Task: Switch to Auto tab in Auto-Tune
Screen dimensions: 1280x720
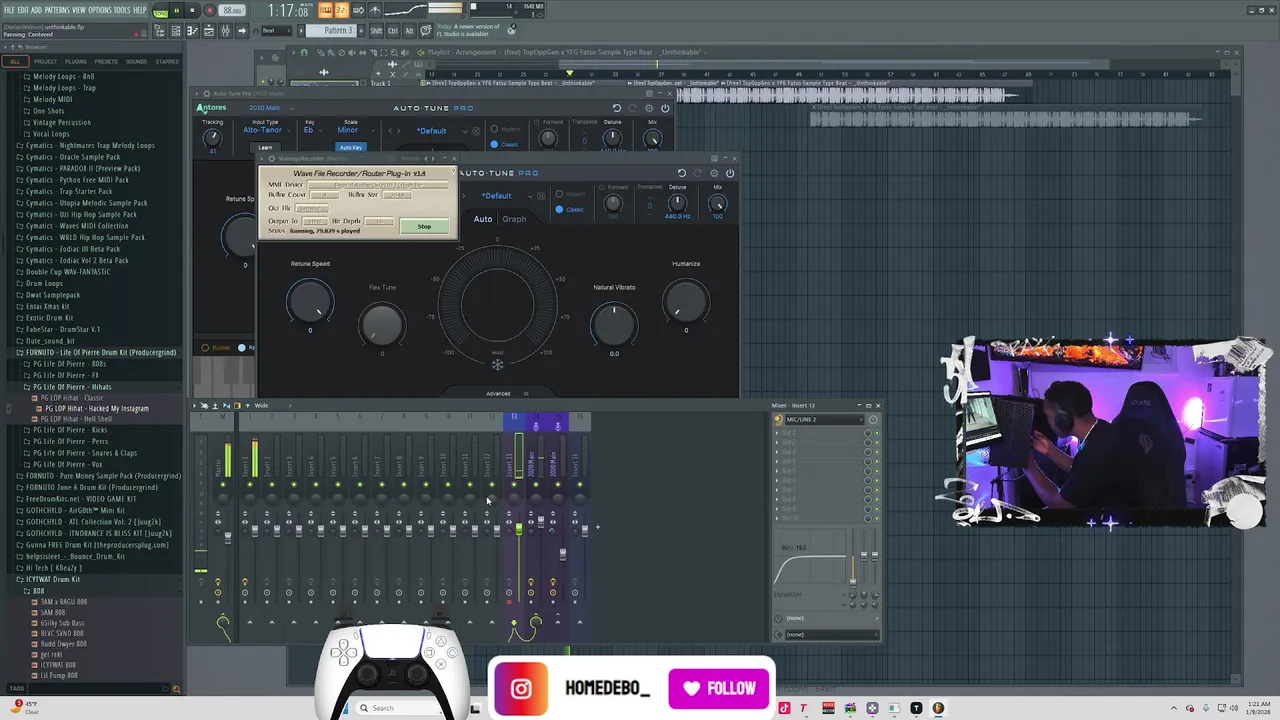Action: pos(483,219)
